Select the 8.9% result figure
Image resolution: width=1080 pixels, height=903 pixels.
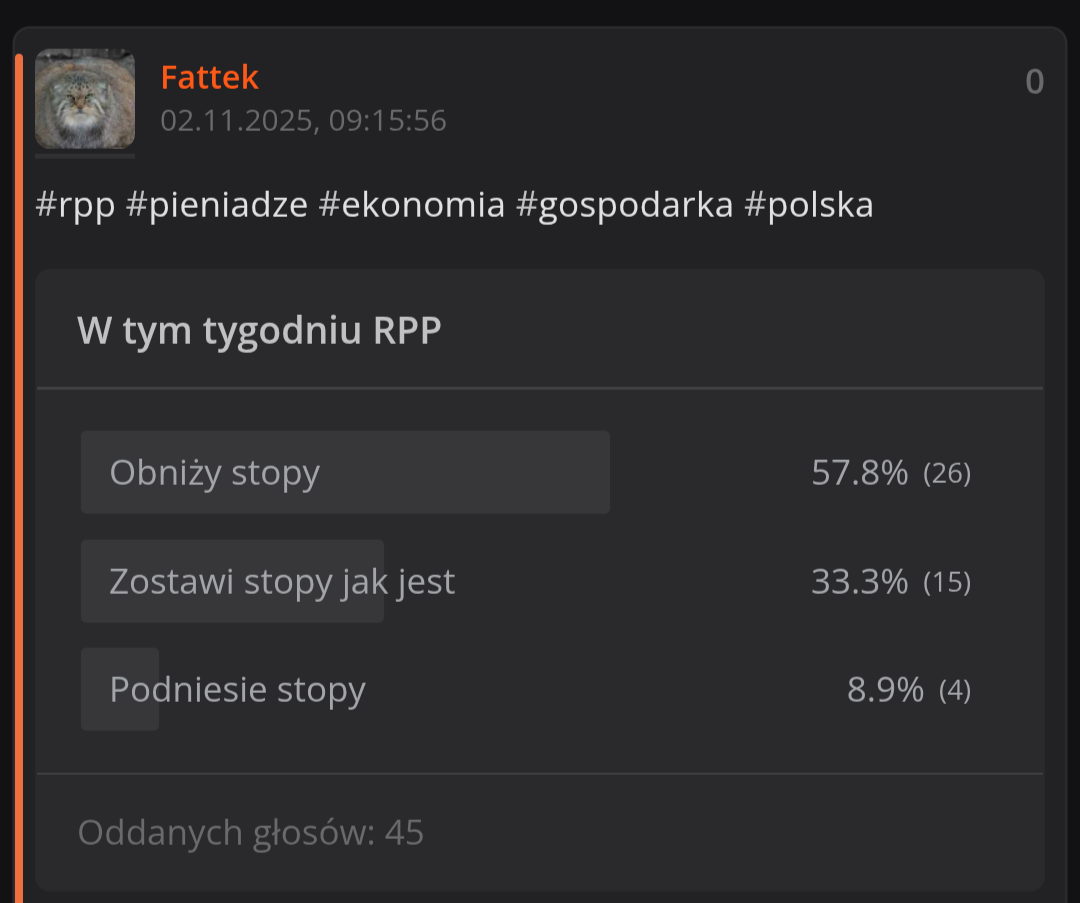(884, 689)
